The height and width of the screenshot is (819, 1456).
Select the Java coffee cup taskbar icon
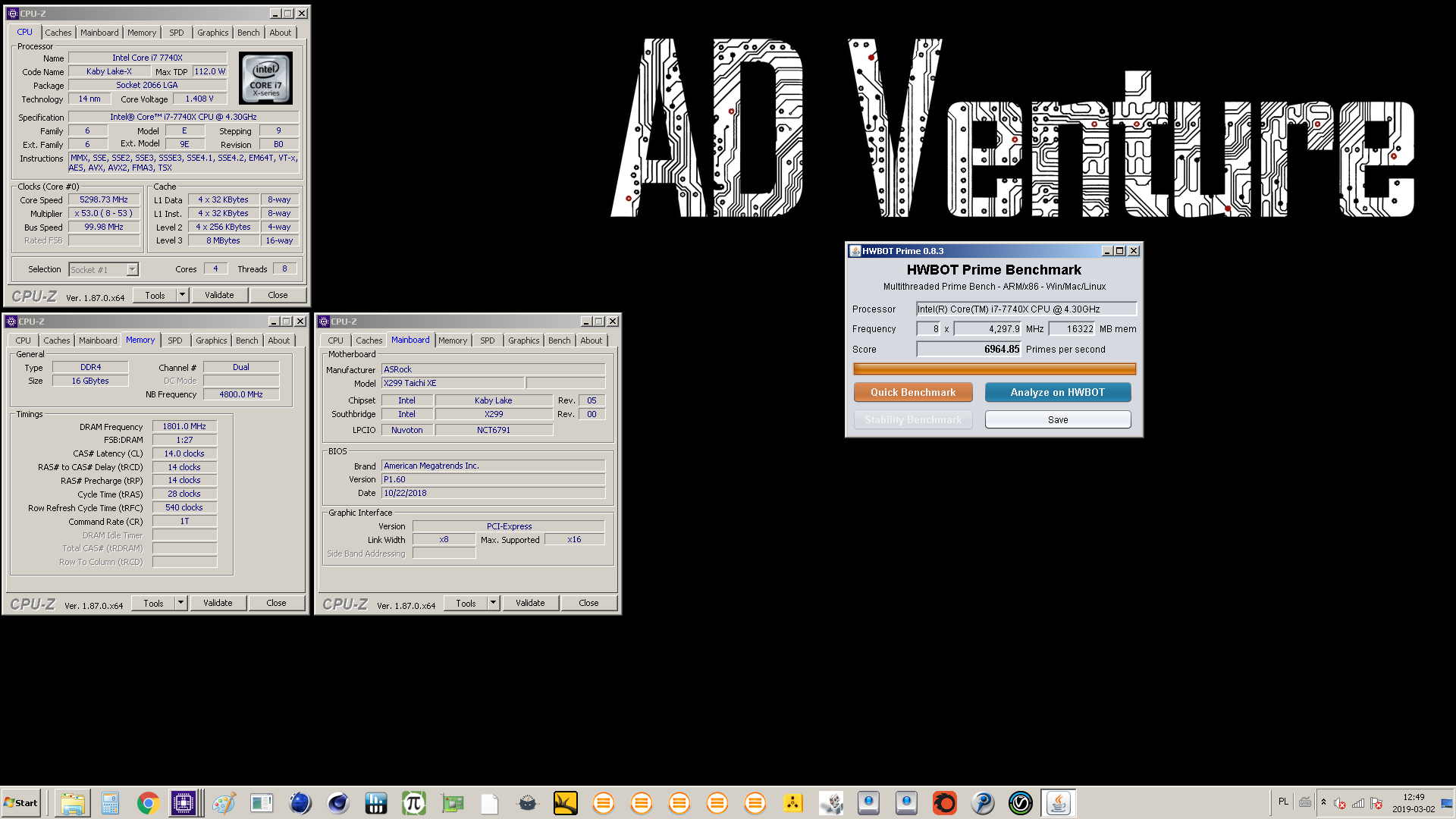point(1059,803)
